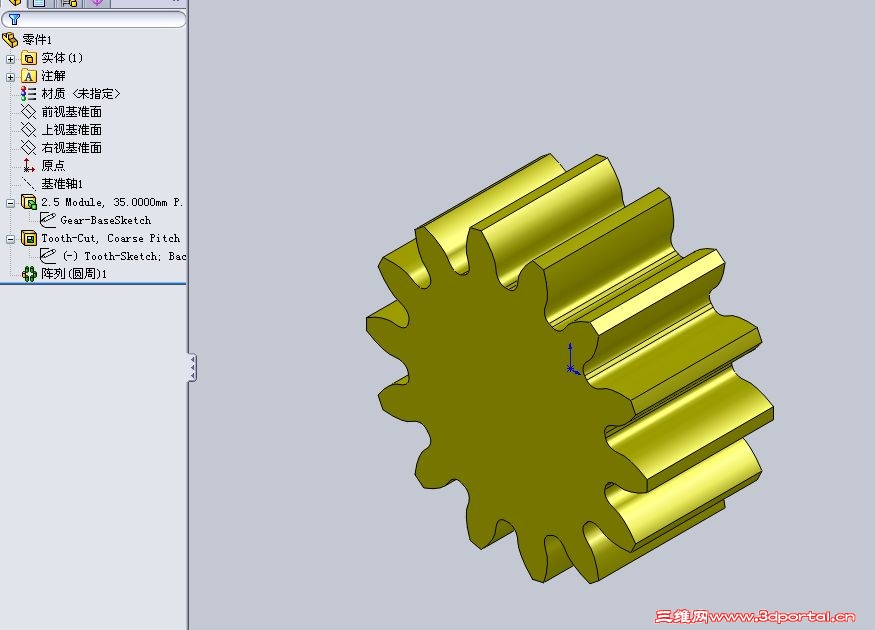875x630 pixels.
Task: Select the 注解 label
Action: [x=54, y=76]
